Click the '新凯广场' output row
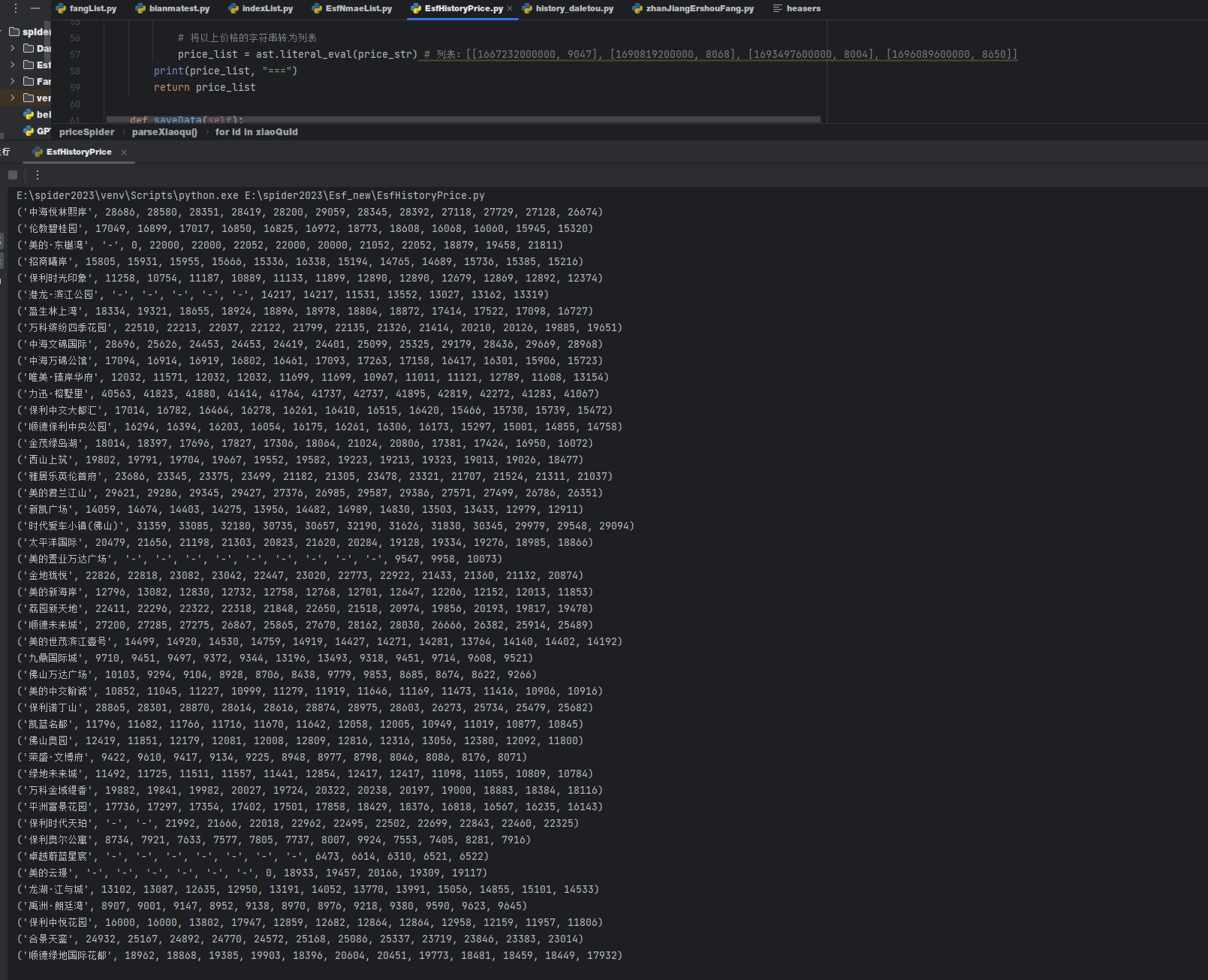The image size is (1208, 980). click(x=300, y=510)
